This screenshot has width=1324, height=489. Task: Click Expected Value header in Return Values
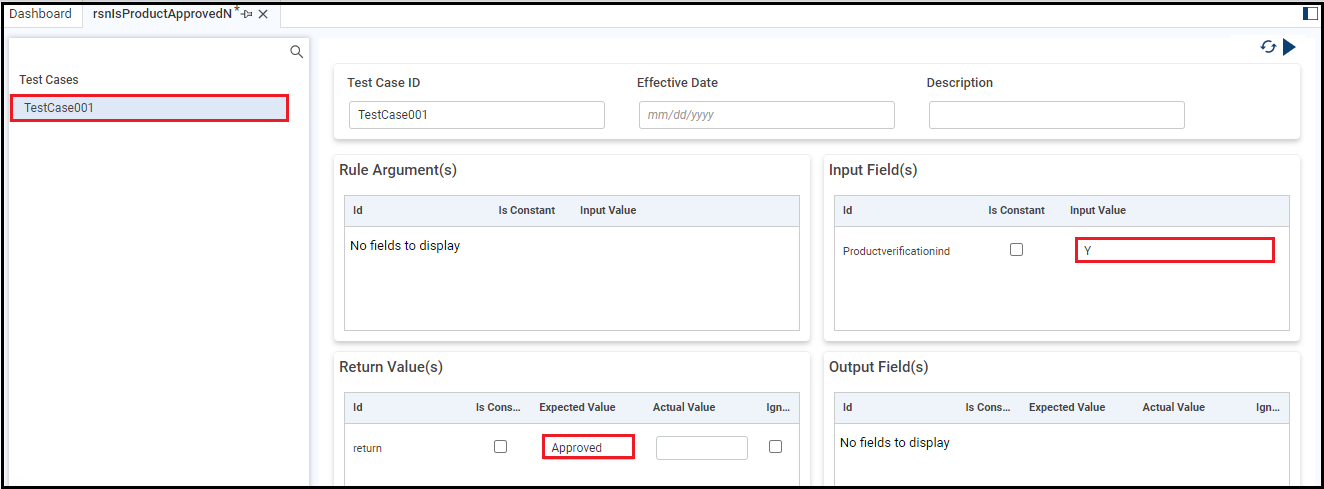tap(577, 407)
